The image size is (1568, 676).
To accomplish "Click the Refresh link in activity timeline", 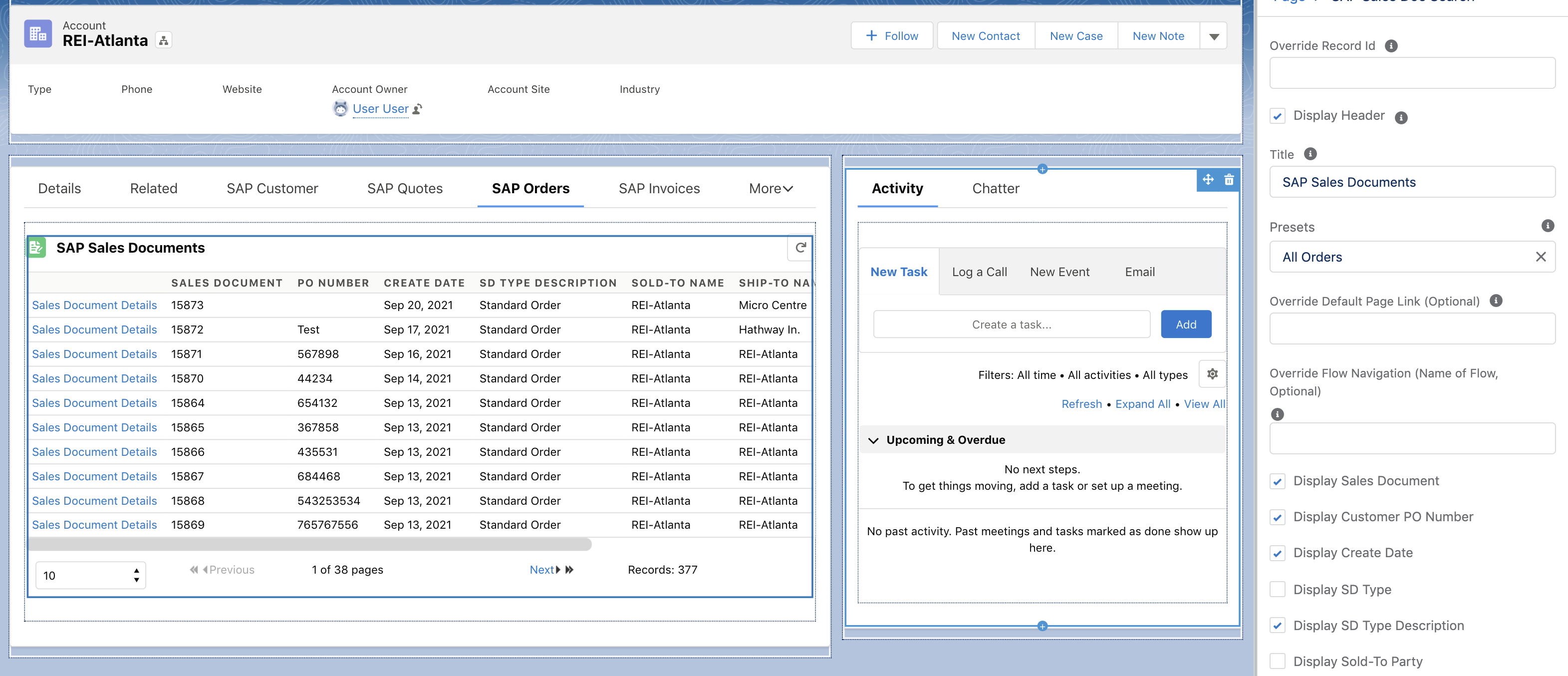I will click(x=1081, y=404).
